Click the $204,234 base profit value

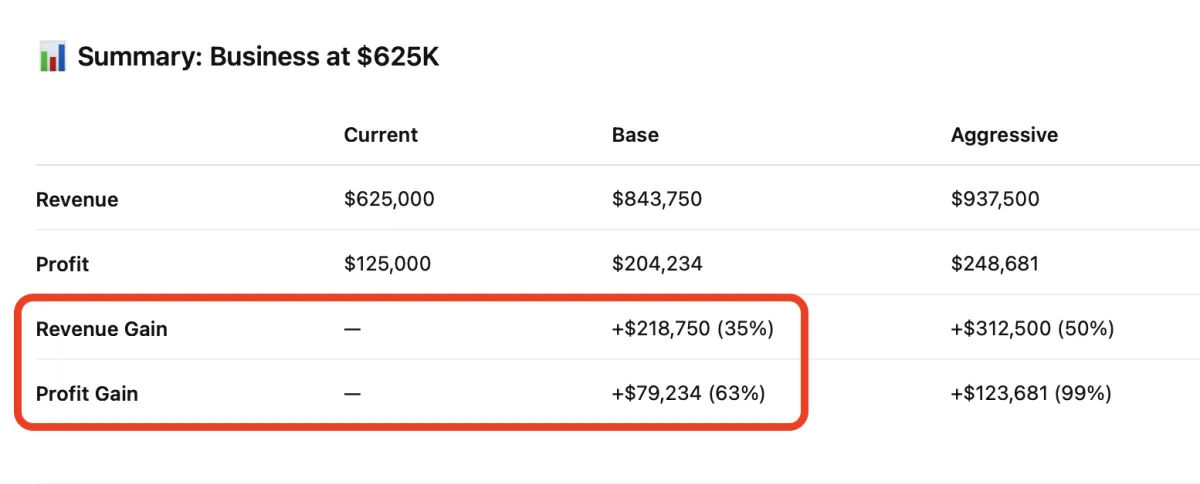[657, 264]
